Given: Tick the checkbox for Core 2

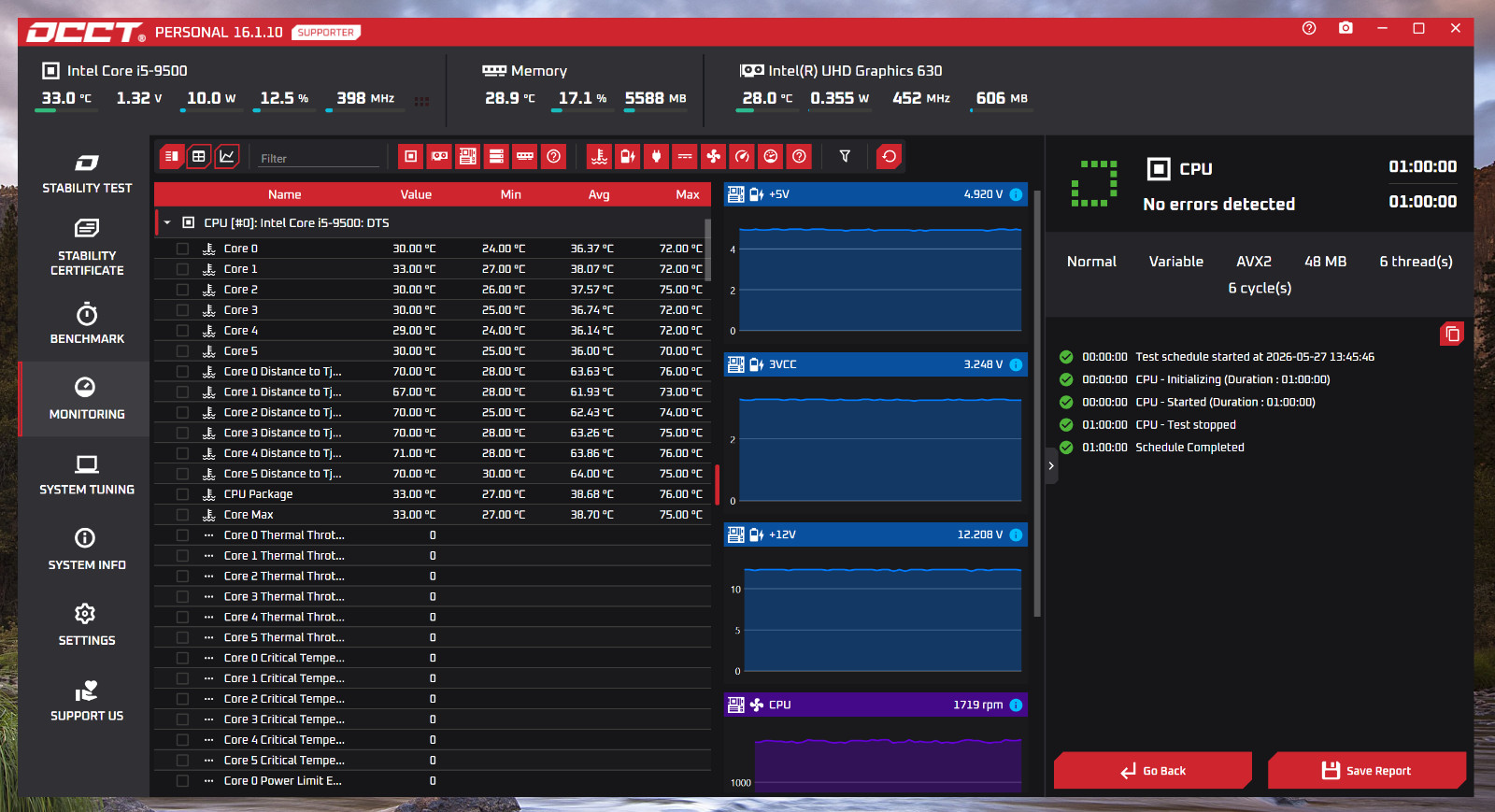Looking at the screenshot, I should pos(182,290).
